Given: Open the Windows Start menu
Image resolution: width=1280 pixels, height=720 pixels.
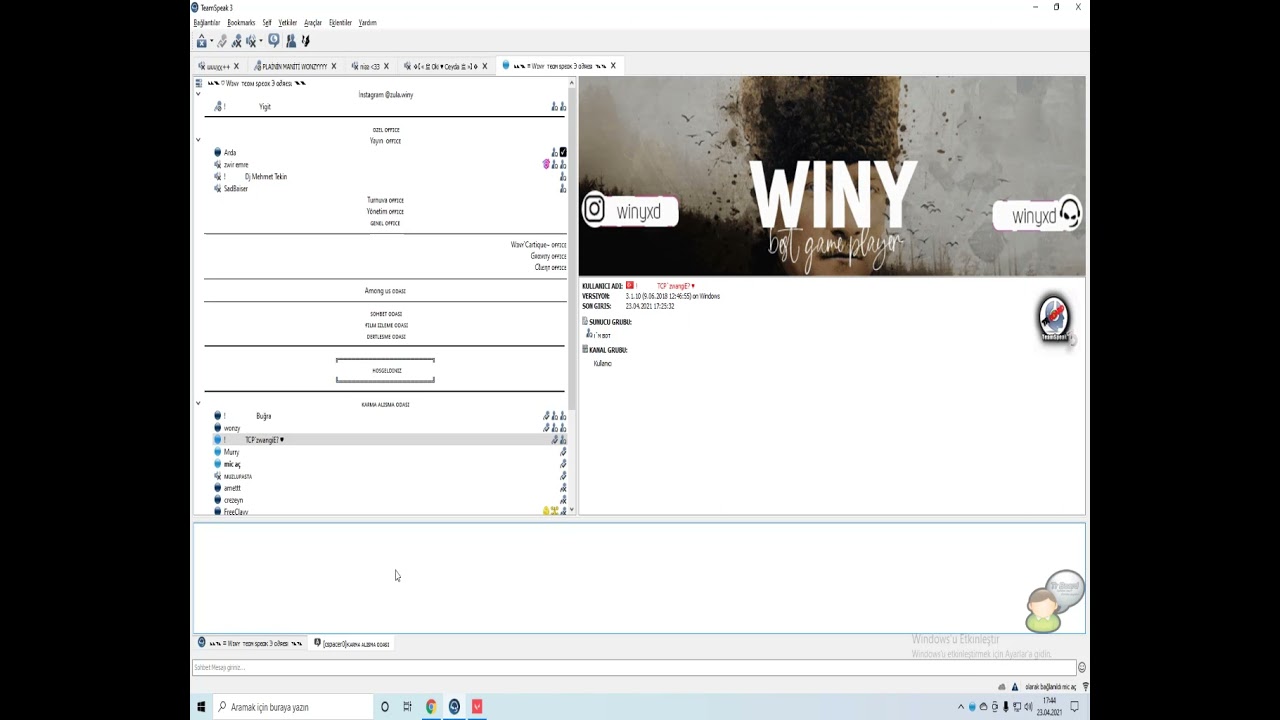Looking at the screenshot, I should click(x=201, y=707).
